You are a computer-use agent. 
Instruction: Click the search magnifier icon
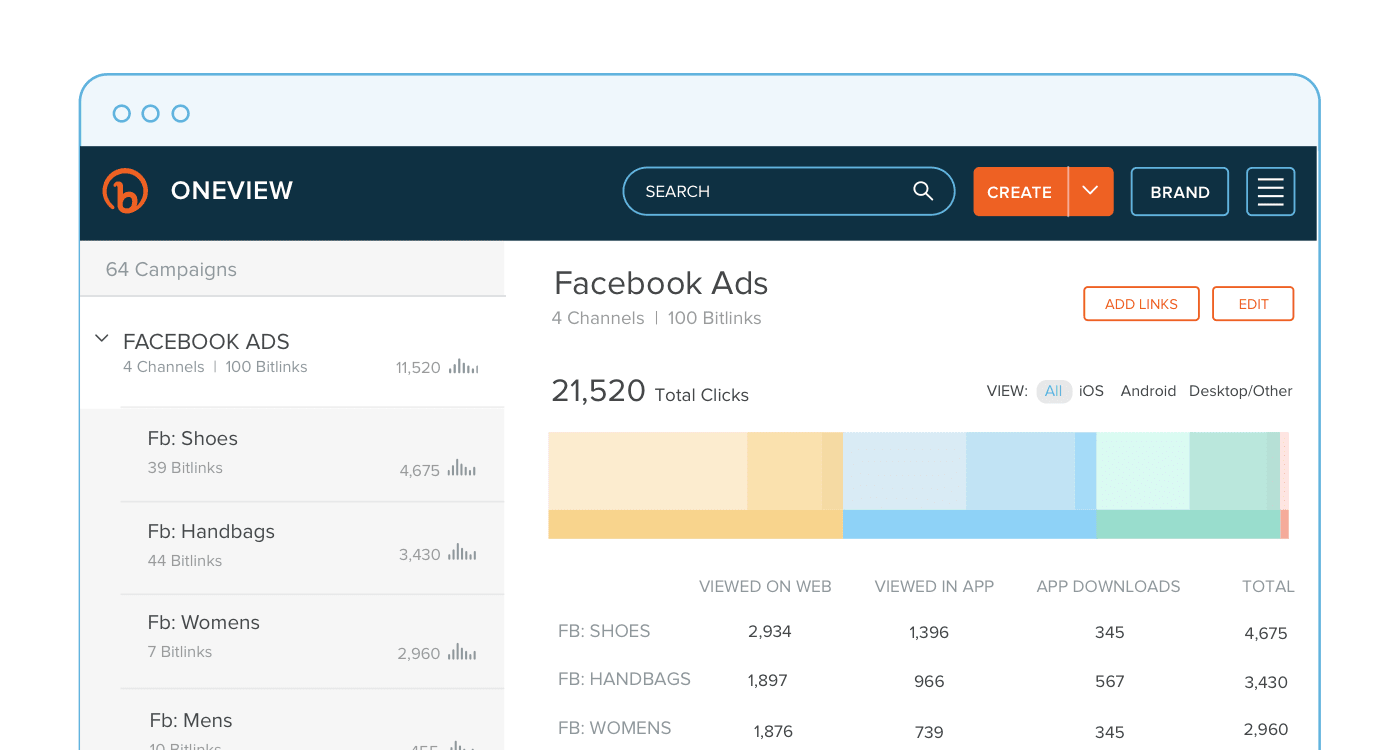(923, 191)
